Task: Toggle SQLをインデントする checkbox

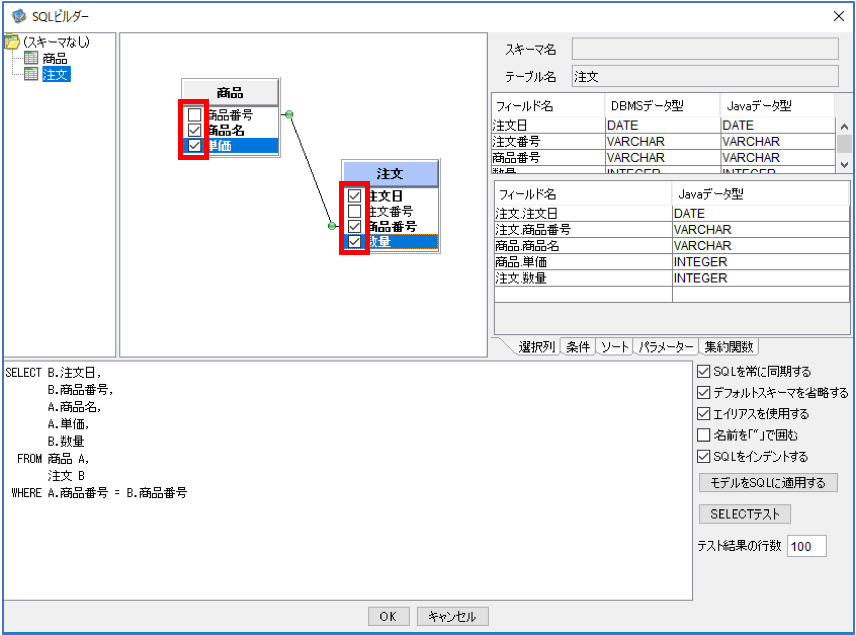Action: coord(704,456)
